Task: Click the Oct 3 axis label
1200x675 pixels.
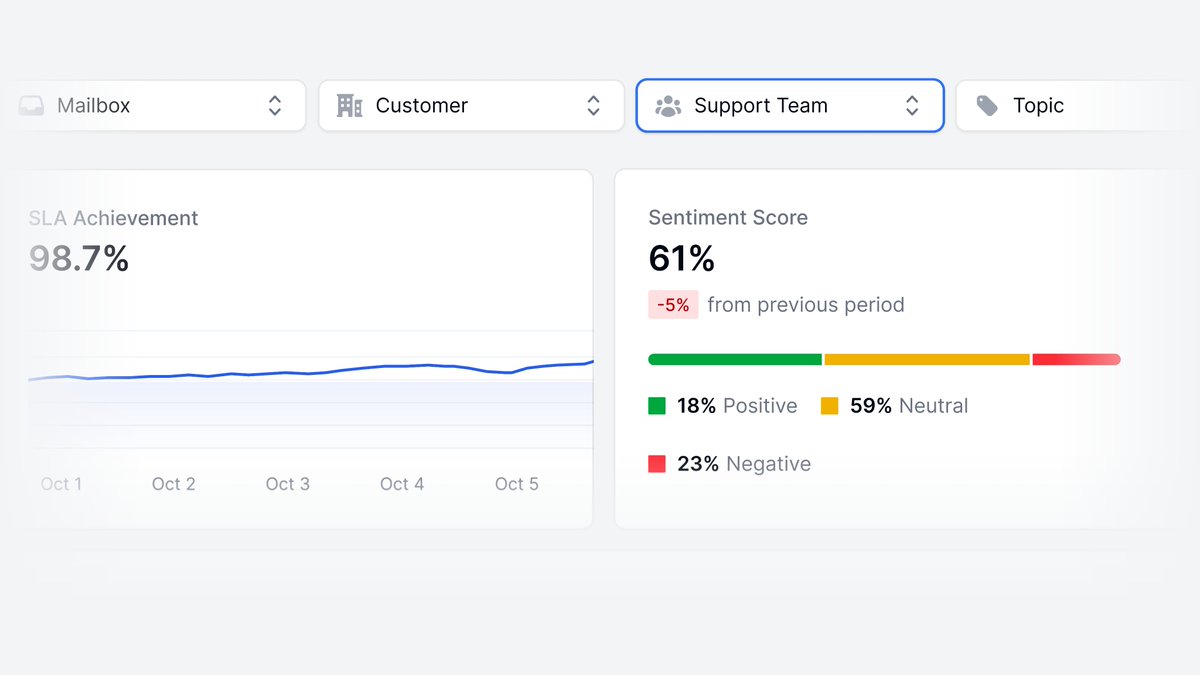Action: tap(288, 484)
